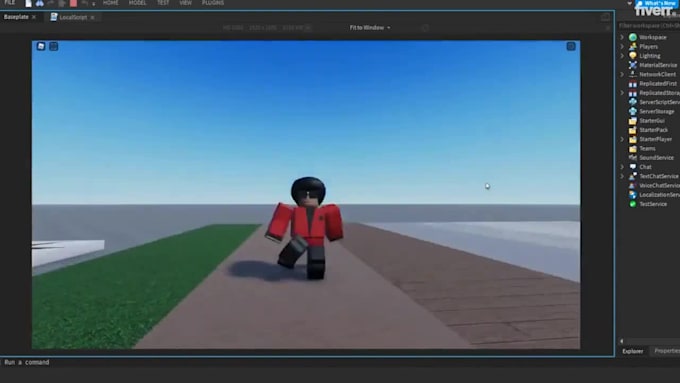Click the ReplicatedFirst icon

click(633, 84)
